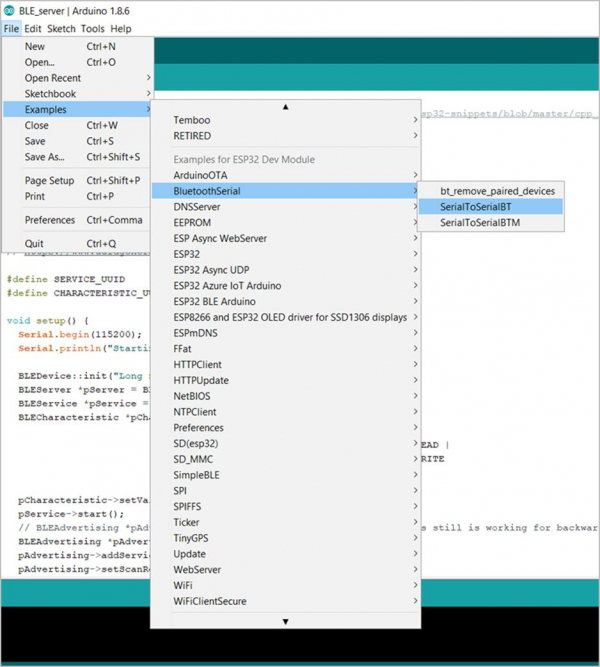Select the Examples menu entry

coord(77,109)
